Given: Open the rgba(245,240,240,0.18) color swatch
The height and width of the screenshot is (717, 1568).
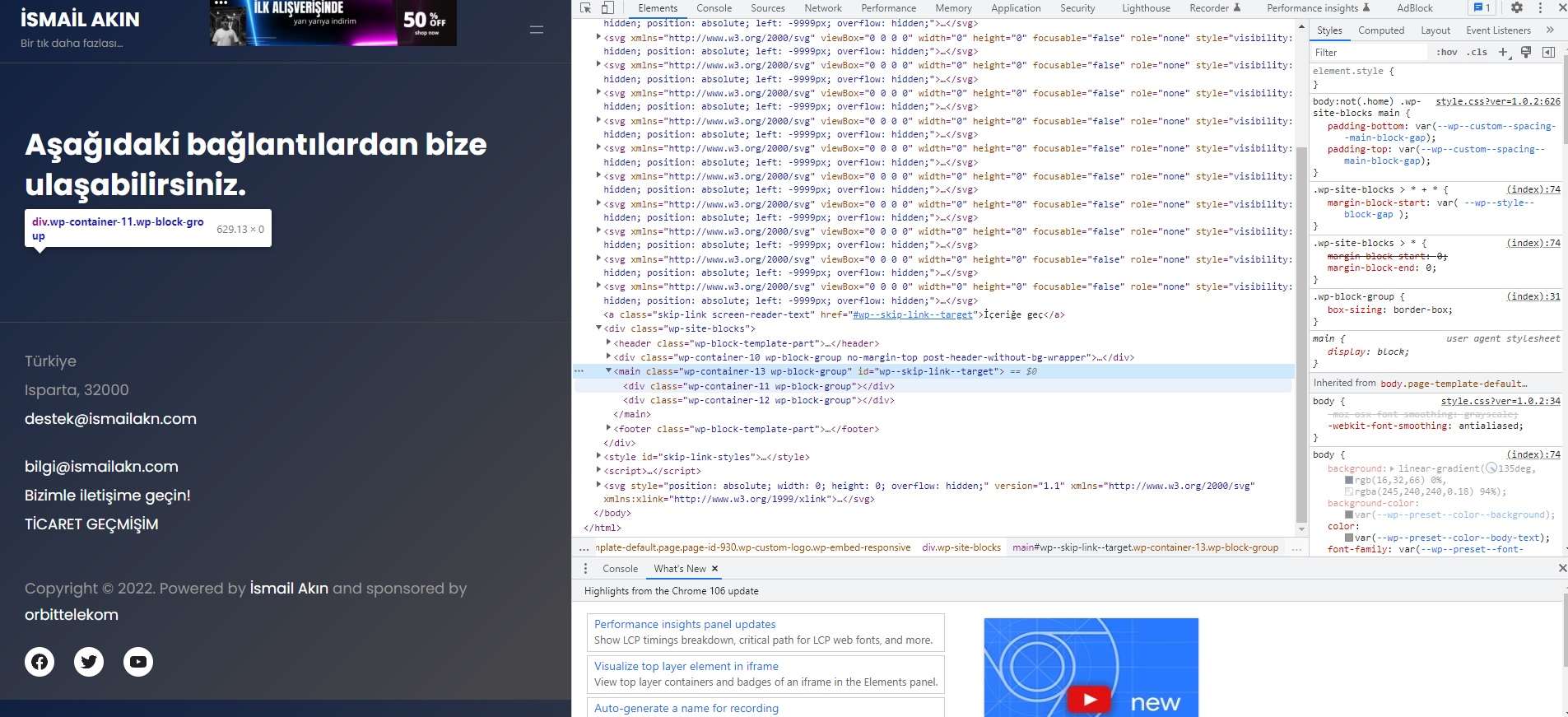Looking at the screenshot, I should [1349, 491].
